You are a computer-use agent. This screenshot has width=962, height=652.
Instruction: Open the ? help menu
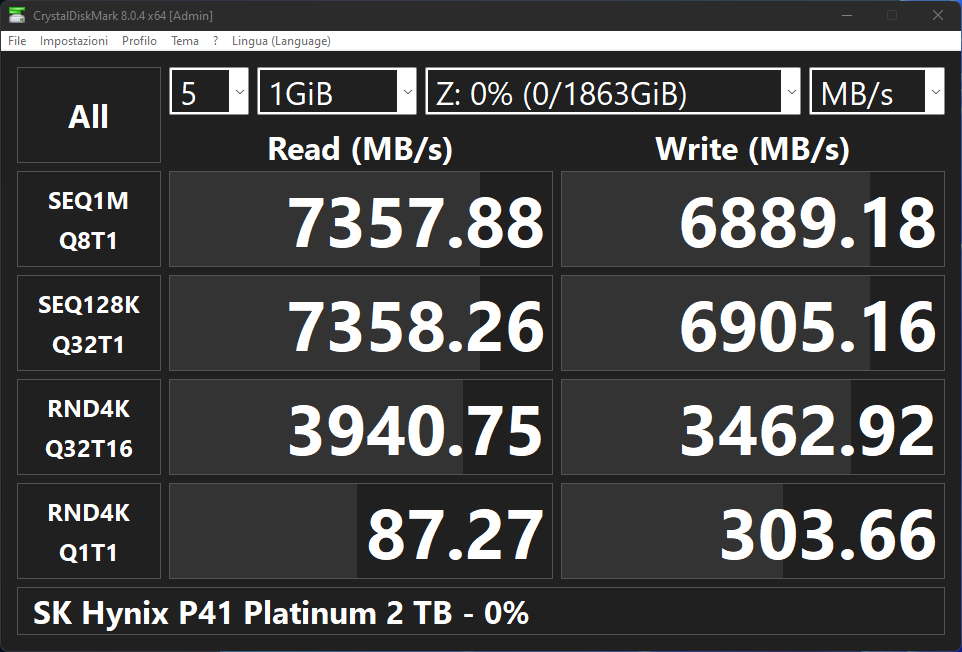point(215,41)
